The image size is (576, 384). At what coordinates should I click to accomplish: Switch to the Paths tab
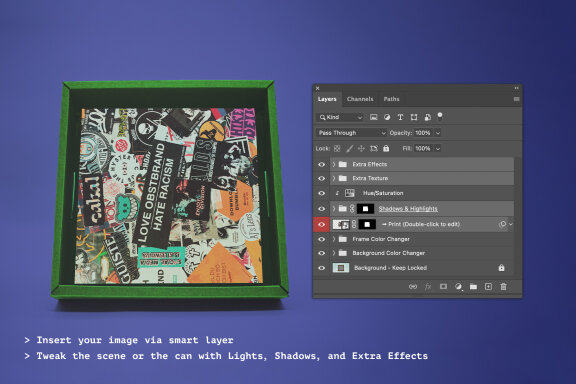point(391,99)
